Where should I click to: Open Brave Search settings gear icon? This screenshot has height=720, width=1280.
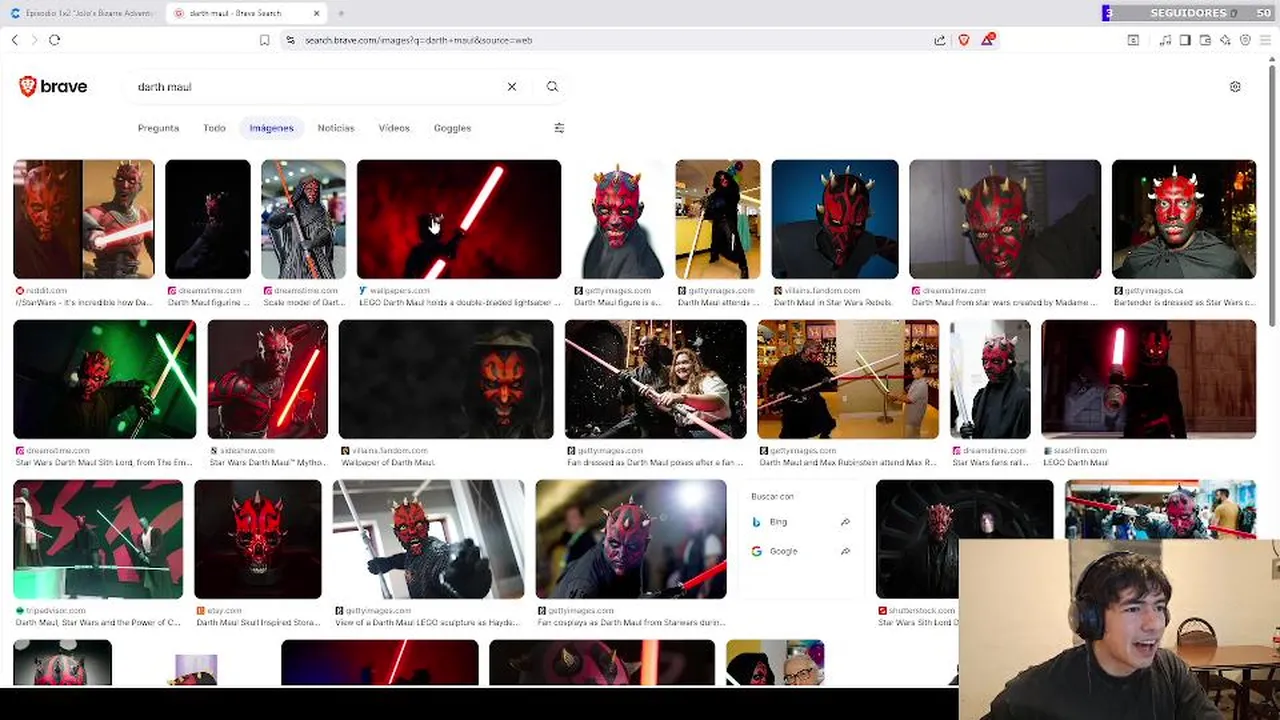[x=1235, y=87]
